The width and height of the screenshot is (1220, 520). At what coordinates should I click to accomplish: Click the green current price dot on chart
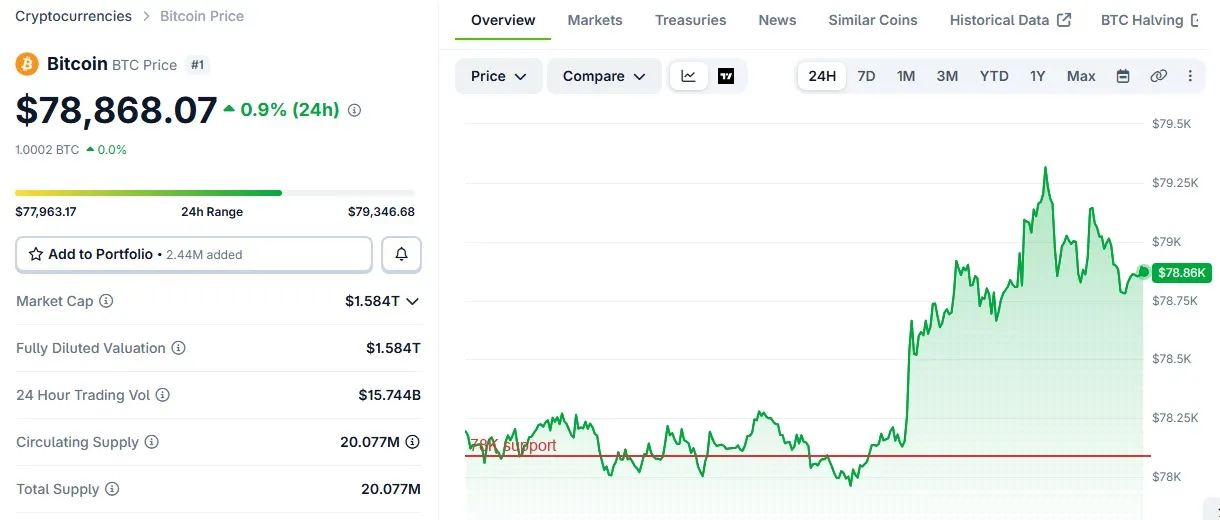coord(1143,272)
